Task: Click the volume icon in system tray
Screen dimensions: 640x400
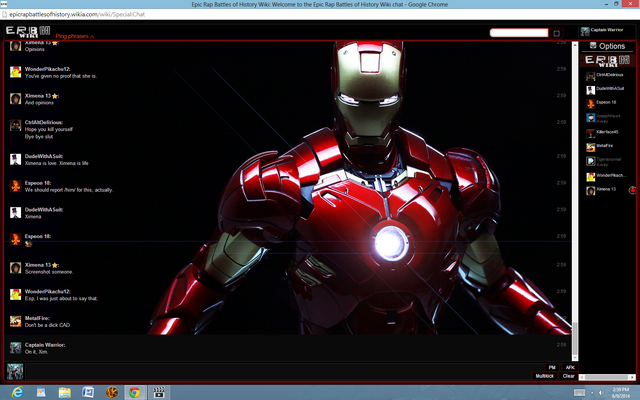Action: [601, 393]
